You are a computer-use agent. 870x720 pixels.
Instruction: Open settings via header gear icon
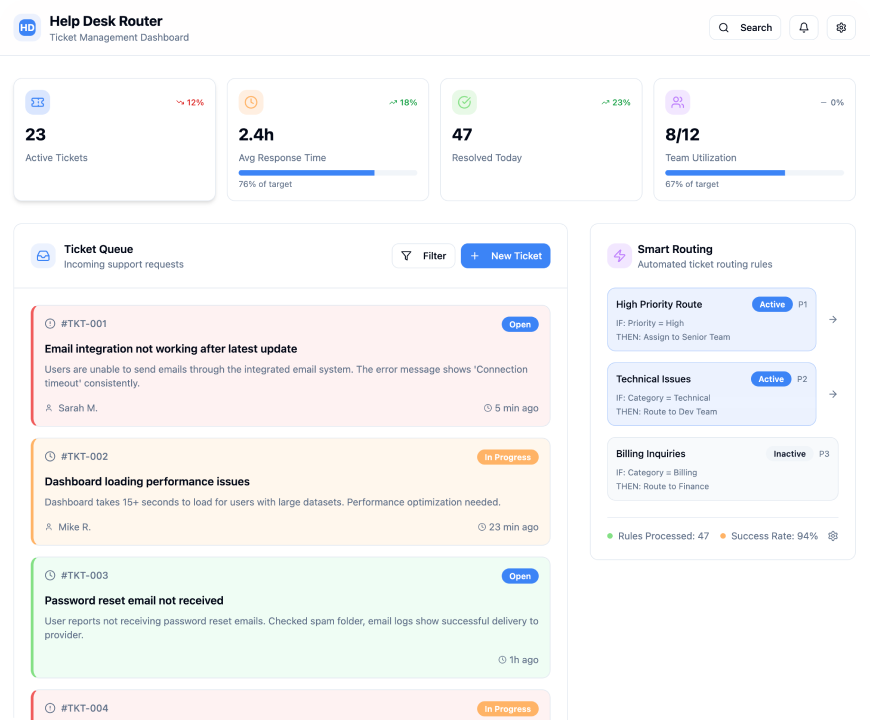(x=841, y=28)
